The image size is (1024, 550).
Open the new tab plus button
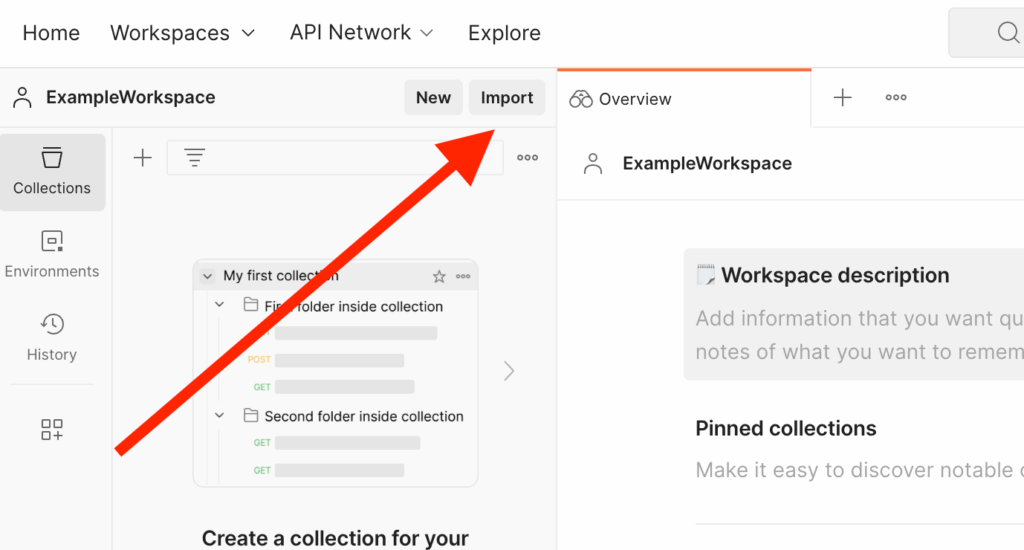coord(843,98)
